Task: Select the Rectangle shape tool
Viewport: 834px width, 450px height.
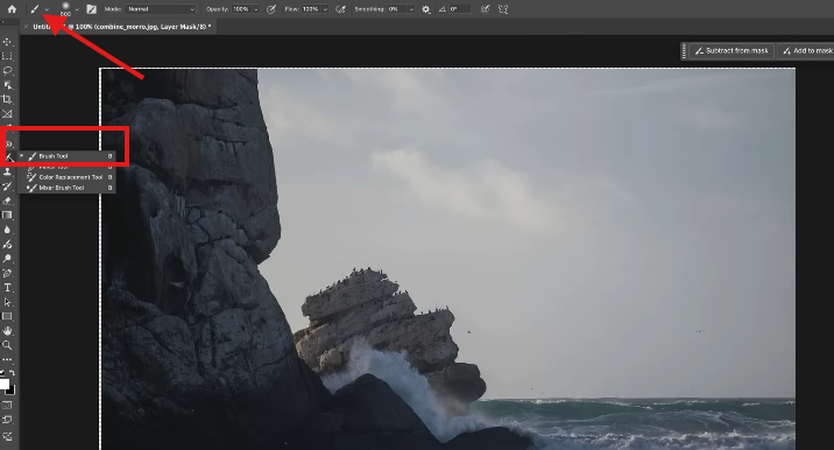Action: [7, 316]
